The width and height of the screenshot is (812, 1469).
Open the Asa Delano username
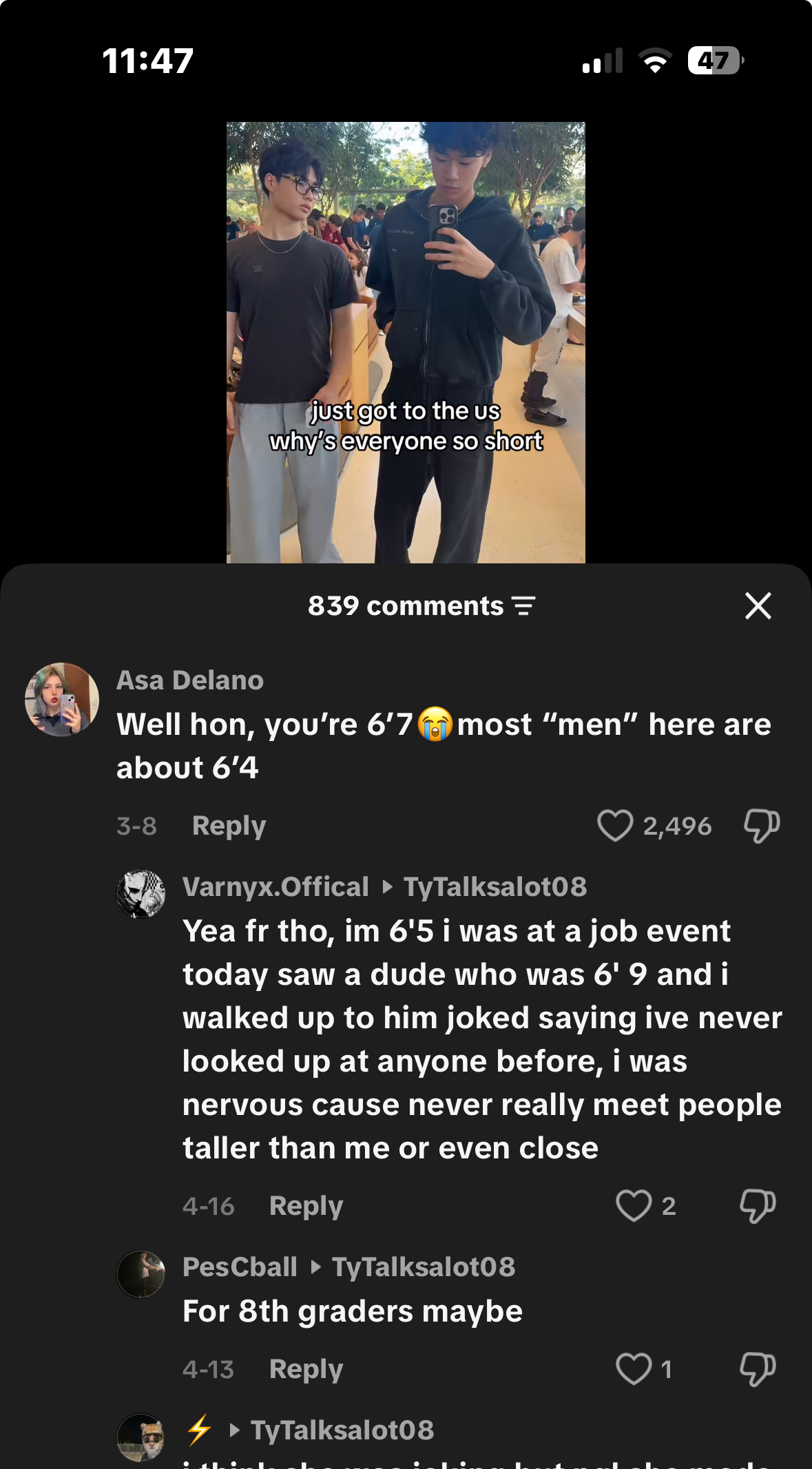click(x=190, y=680)
